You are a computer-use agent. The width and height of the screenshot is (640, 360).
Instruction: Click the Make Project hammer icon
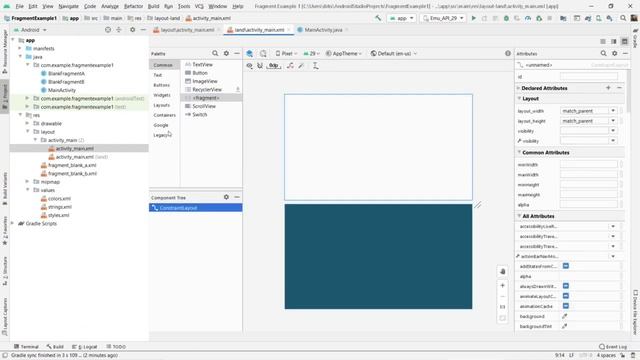[x=378, y=18]
